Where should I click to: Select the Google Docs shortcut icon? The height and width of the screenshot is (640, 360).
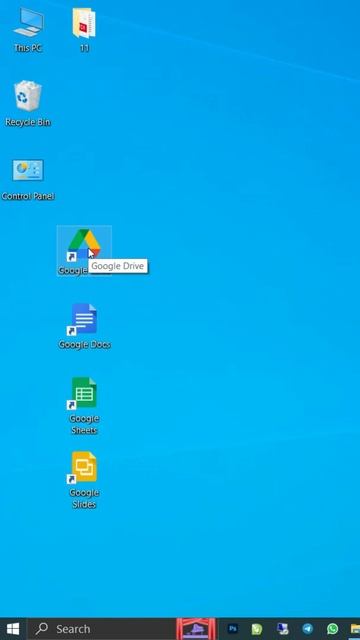click(x=84, y=319)
